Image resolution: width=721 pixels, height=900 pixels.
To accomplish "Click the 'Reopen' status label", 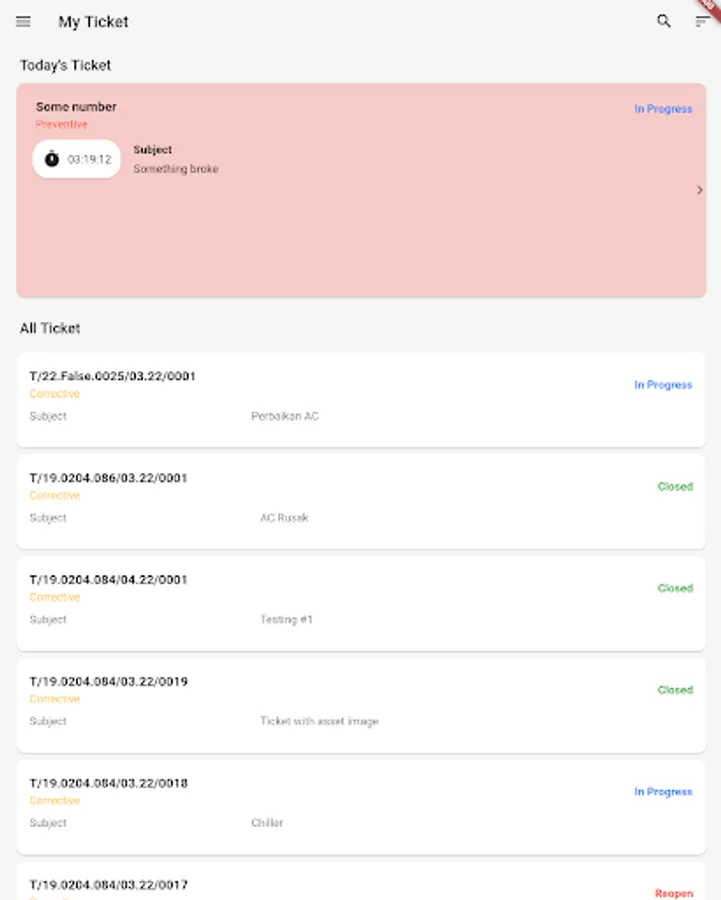I will [674, 893].
